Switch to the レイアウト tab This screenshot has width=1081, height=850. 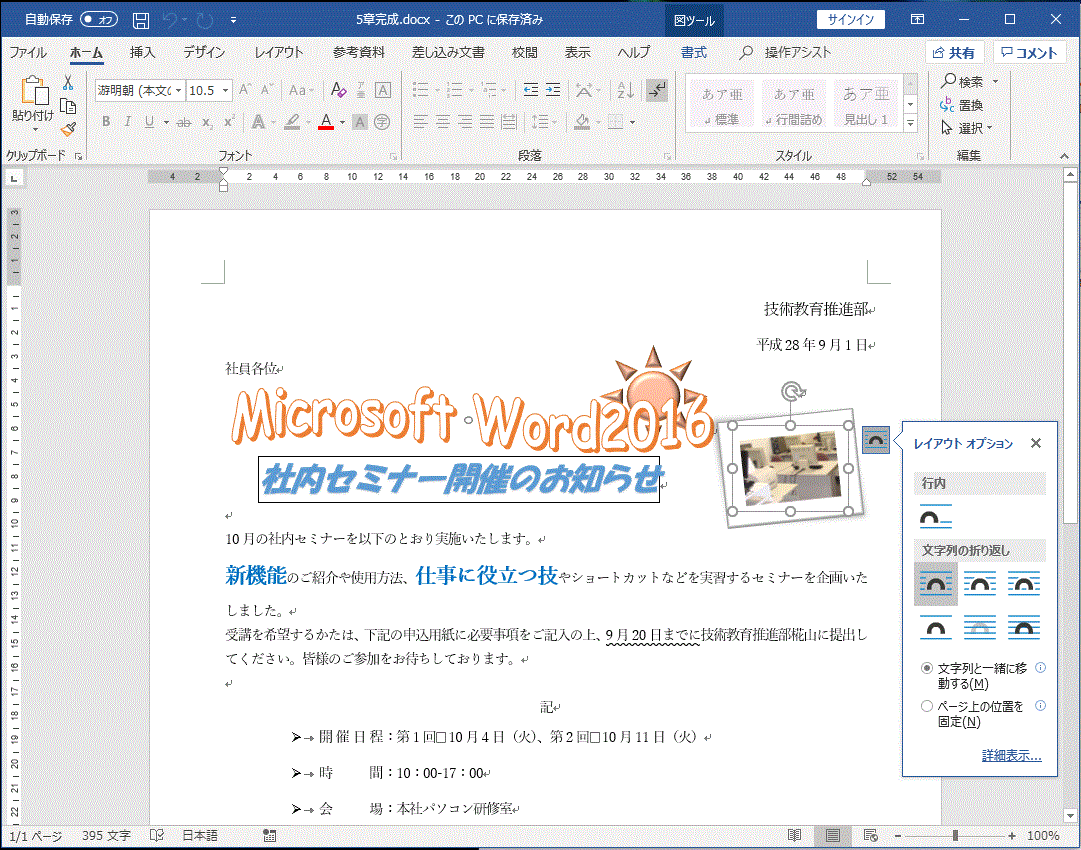[279, 52]
